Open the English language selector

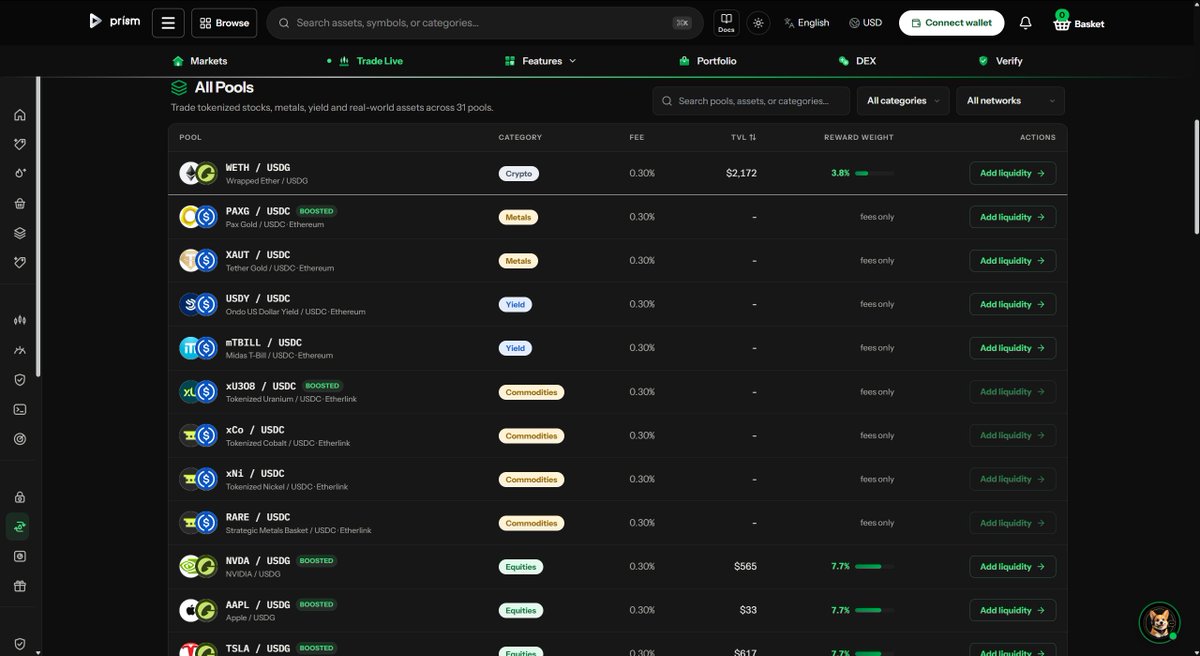(807, 22)
